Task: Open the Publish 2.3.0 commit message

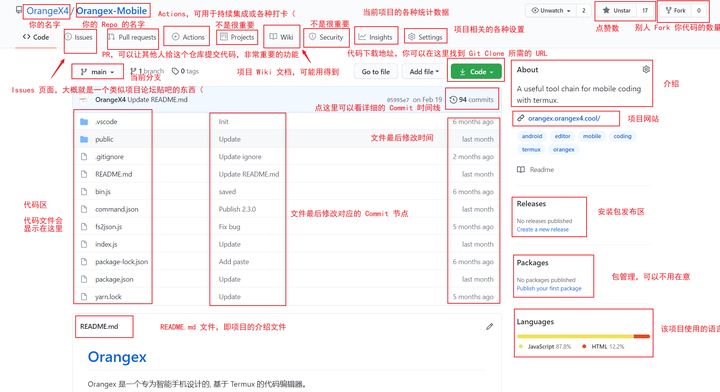Action: [x=237, y=209]
